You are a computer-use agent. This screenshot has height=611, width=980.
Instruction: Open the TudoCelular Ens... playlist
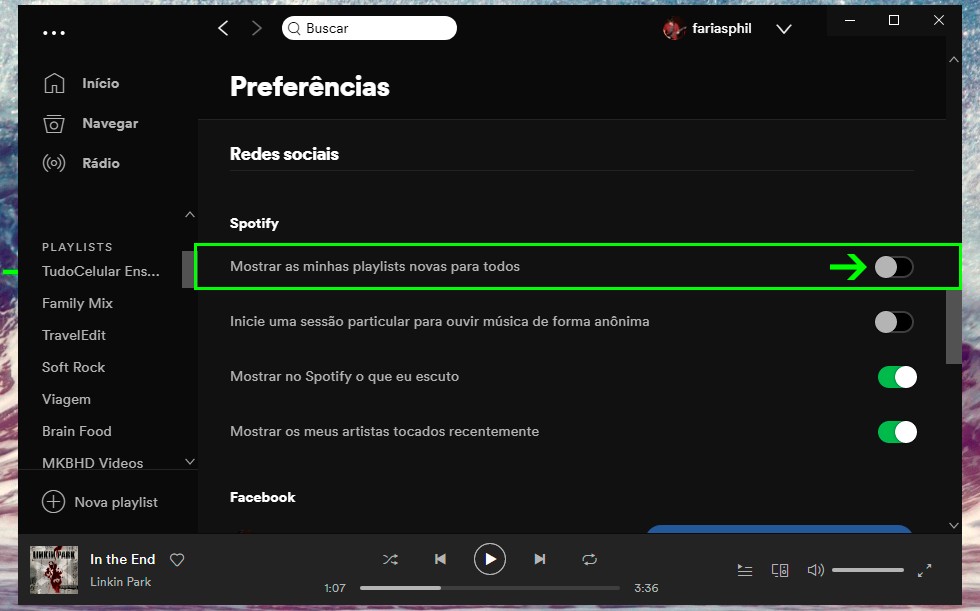click(101, 271)
